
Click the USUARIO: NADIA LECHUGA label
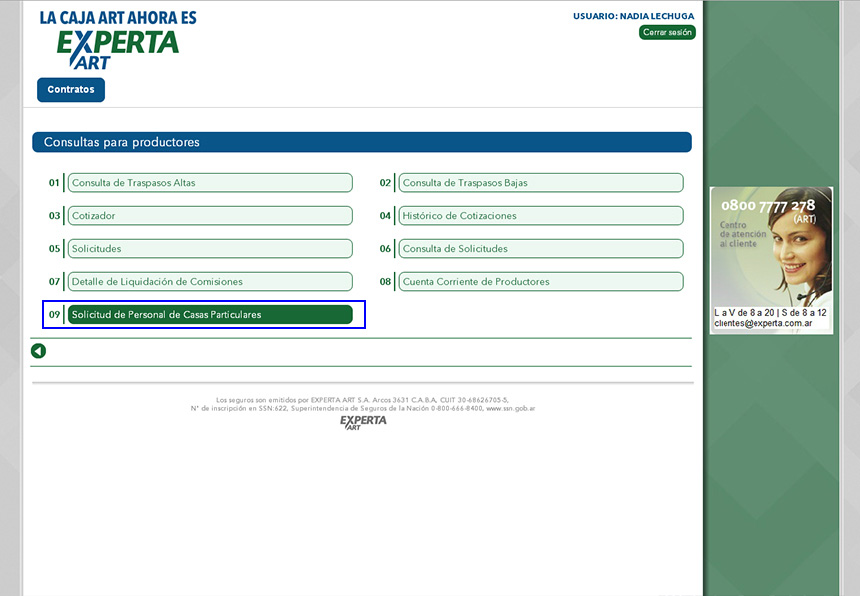tap(633, 16)
